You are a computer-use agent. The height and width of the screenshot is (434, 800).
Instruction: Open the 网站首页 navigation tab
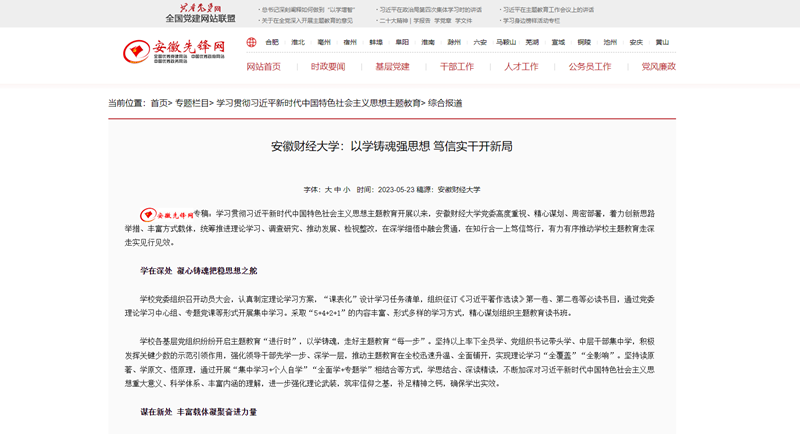click(x=264, y=67)
